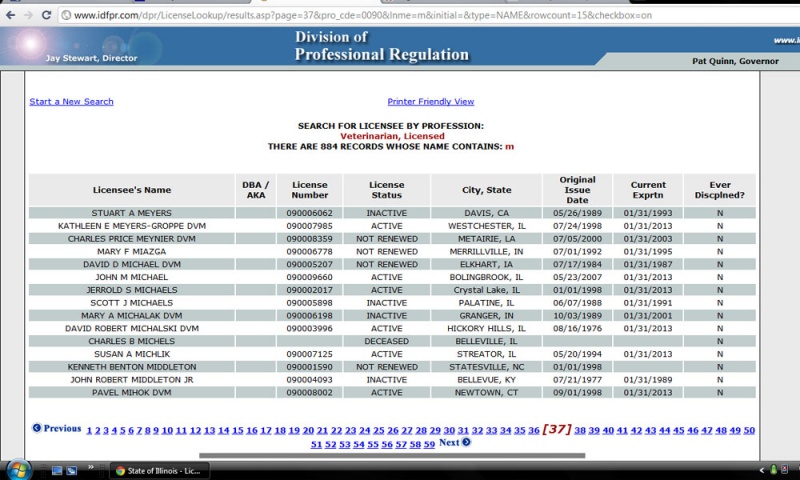Show hidden system tray icons arrow

[762, 470]
